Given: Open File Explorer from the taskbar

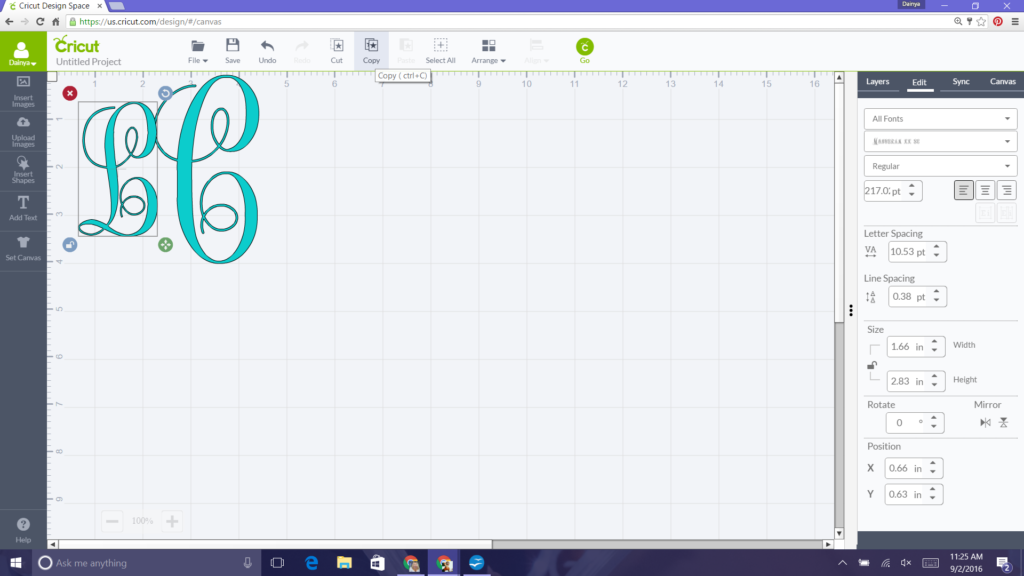Looking at the screenshot, I should point(344,563).
